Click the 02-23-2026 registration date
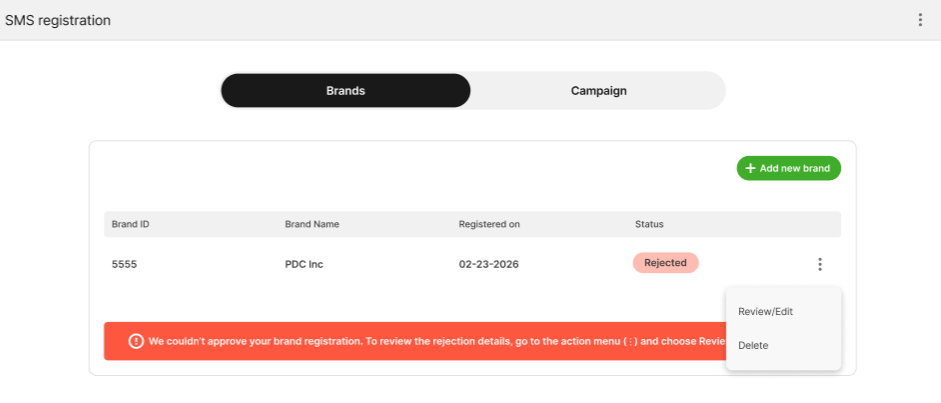The width and height of the screenshot is (941, 403). (488, 264)
